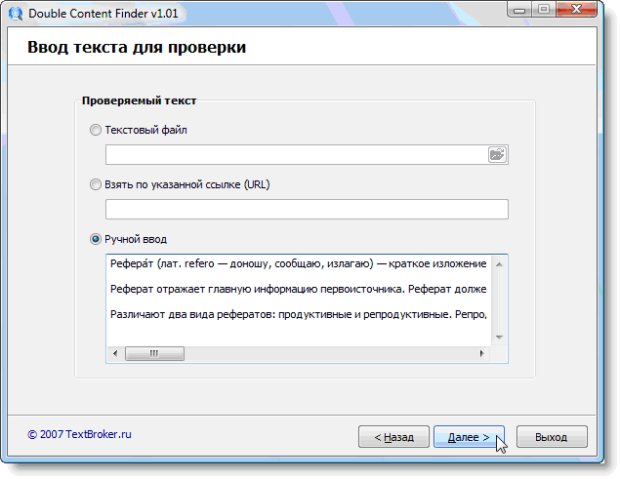Click the Double Content Finder title bar icon
The width and height of the screenshot is (620, 479).
[15, 13]
